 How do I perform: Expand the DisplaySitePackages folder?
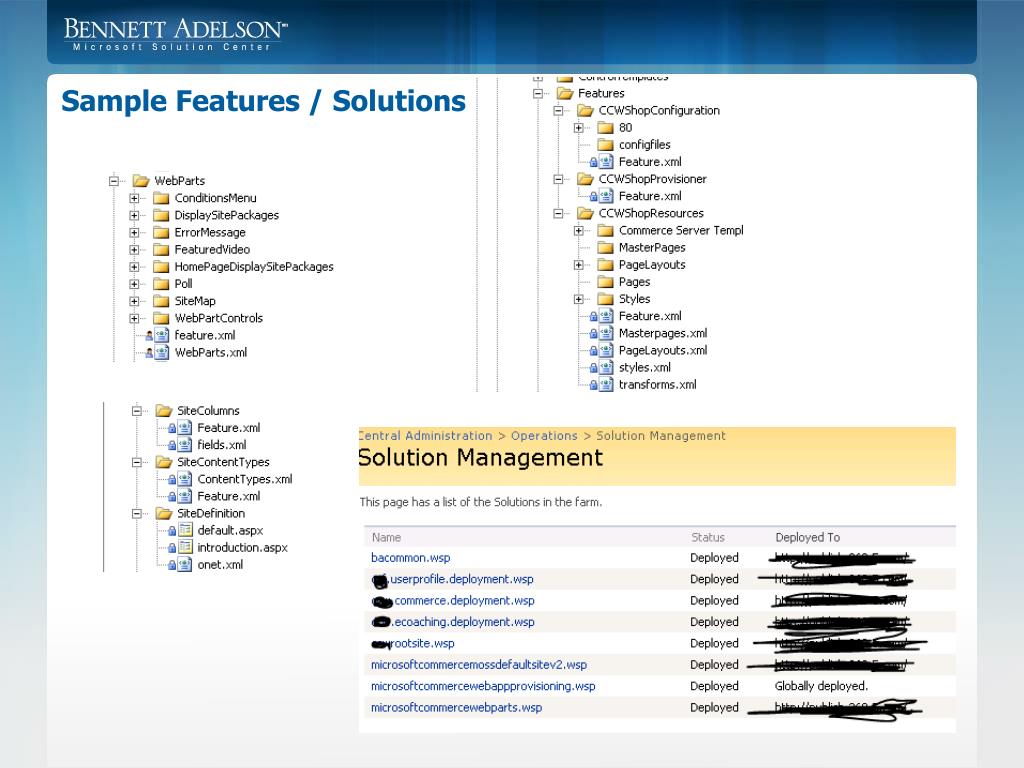coord(134,215)
